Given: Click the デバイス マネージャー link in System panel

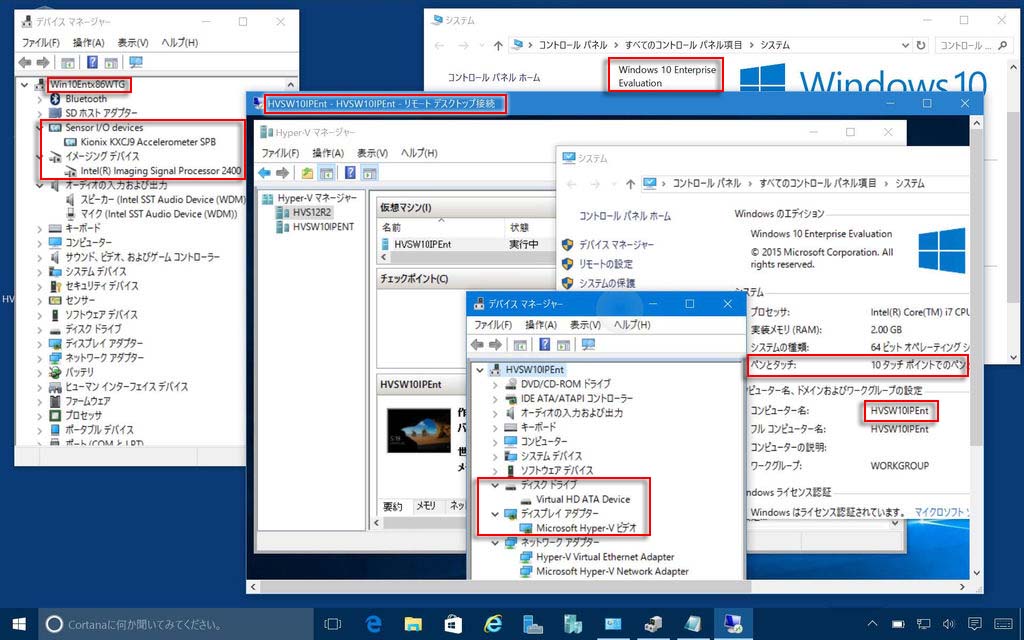Looking at the screenshot, I should pos(616,245).
